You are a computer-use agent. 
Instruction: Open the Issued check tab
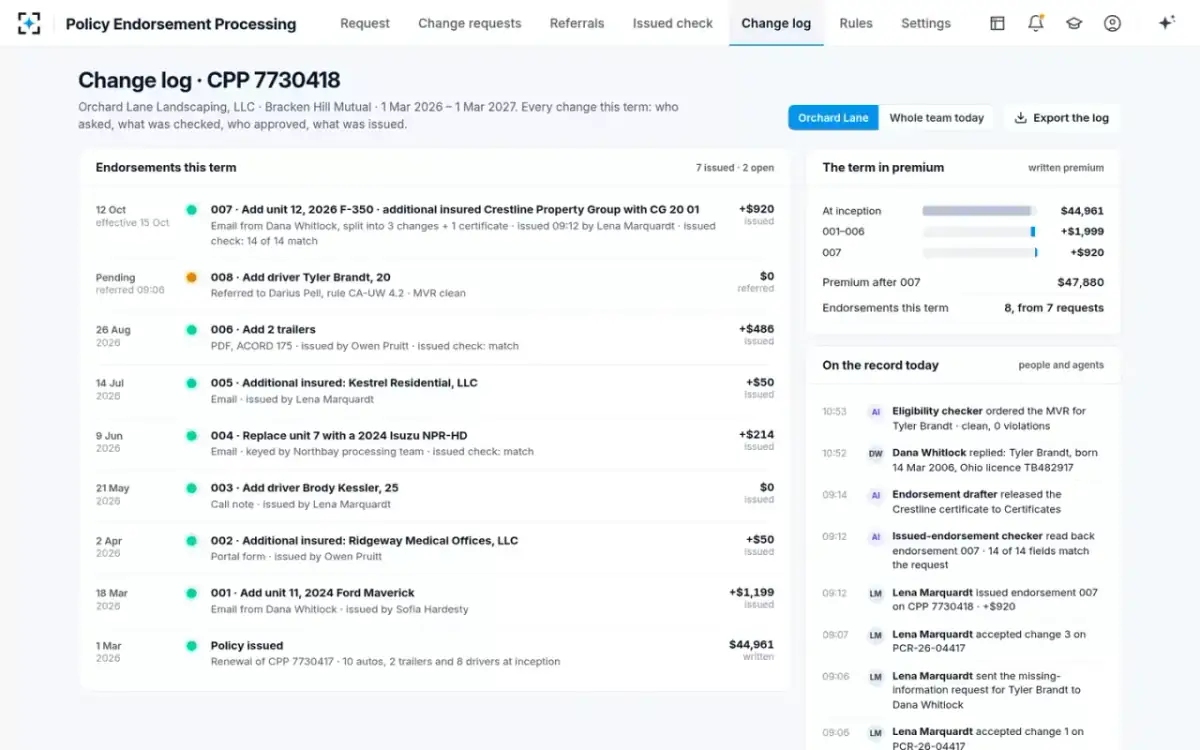coord(673,23)
